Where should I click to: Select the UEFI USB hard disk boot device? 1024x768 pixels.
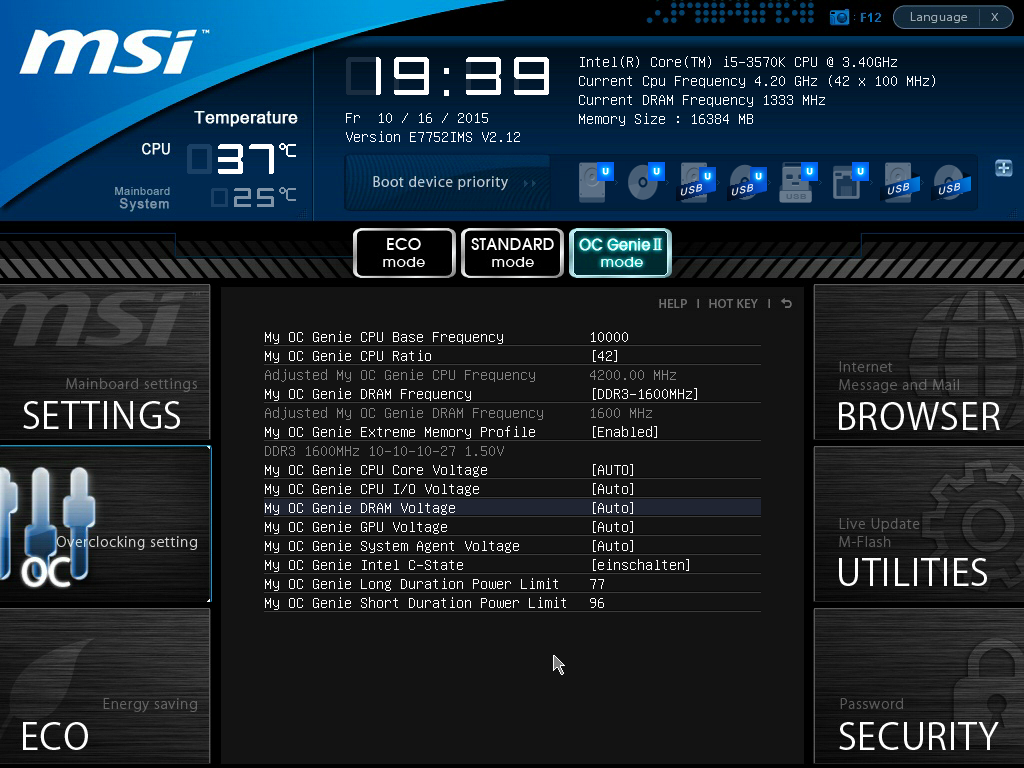(696, 183)
